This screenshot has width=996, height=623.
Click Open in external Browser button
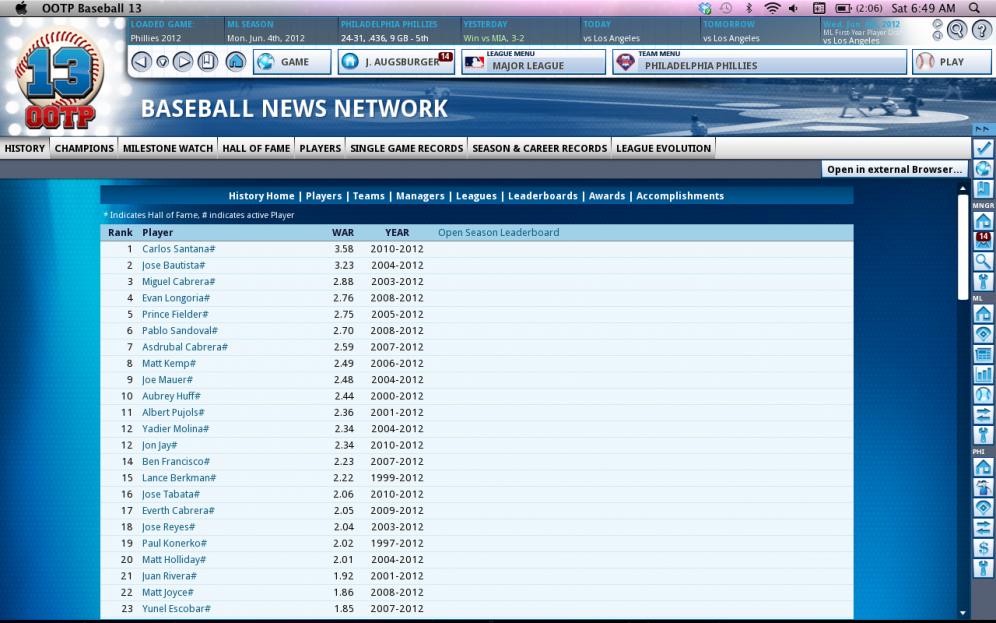895,169
